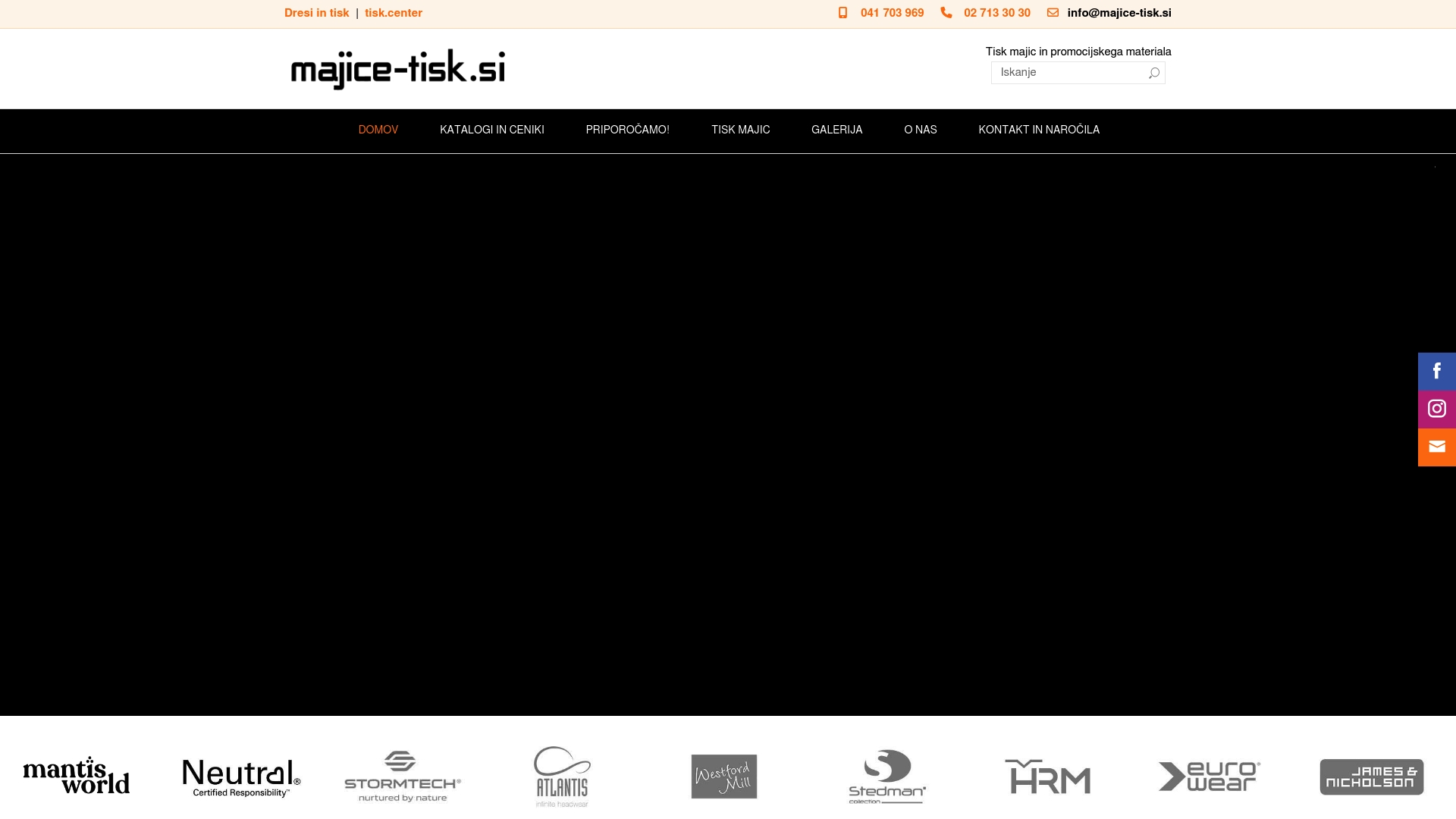This screenshot has width=1456, height=819.
Task: Open KATALOGI IN CENIKI page
Action: 491,130
